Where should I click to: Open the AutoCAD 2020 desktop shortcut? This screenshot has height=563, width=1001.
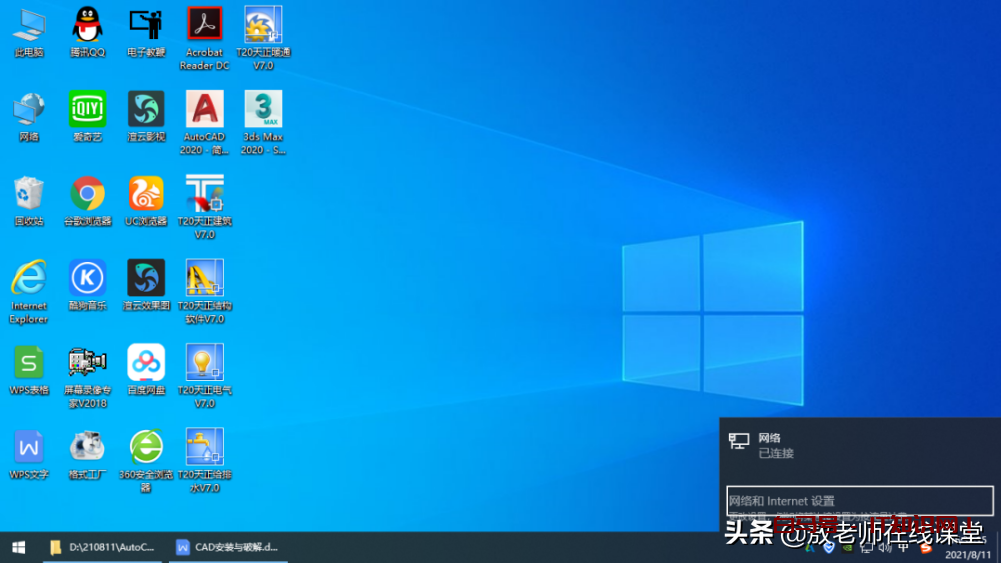tap(204, 110)
